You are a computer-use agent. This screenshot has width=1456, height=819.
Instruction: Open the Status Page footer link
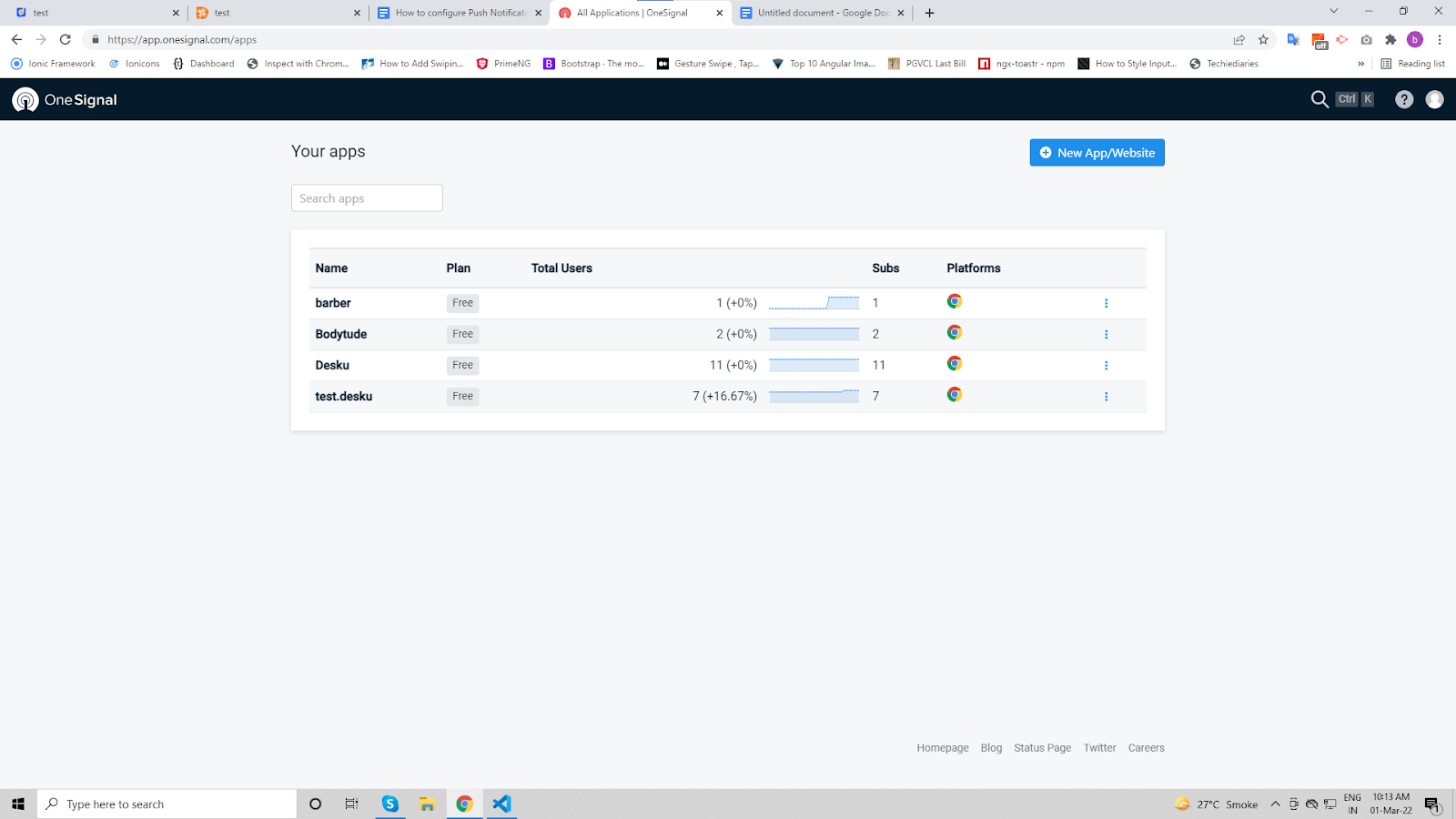[1043, 748]
